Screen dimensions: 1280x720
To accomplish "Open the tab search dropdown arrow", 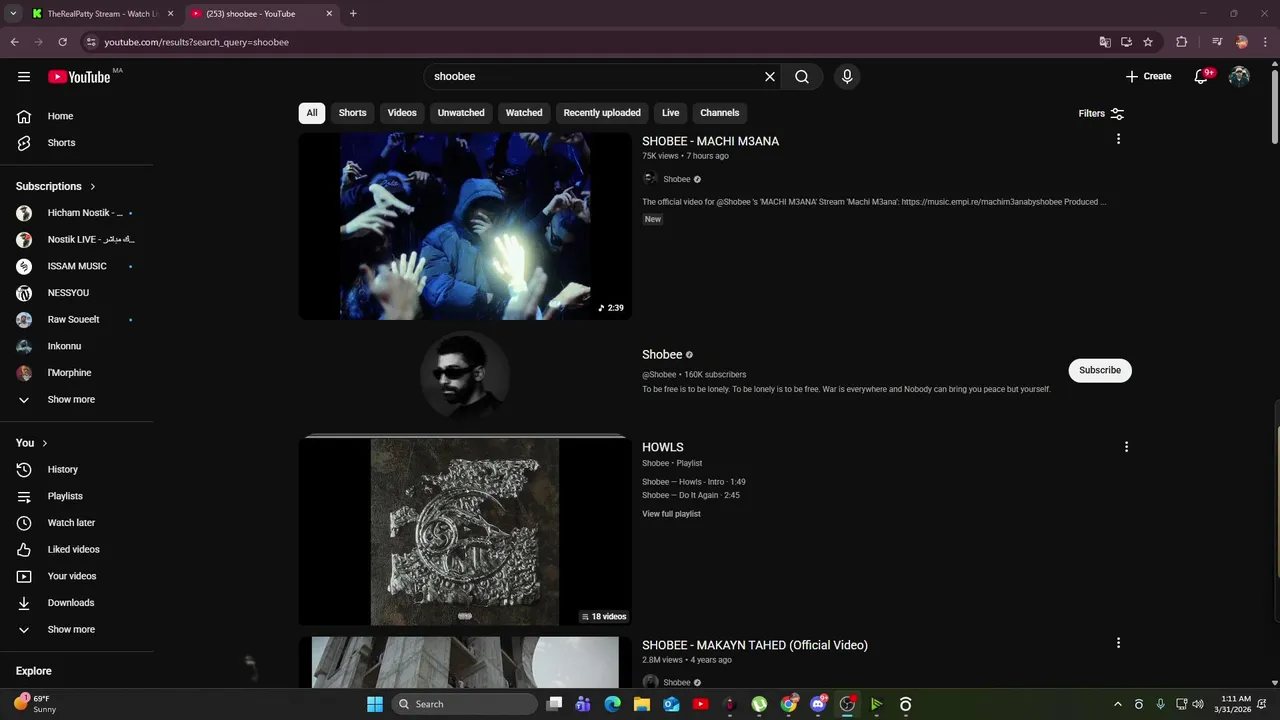I will (13, 13).
